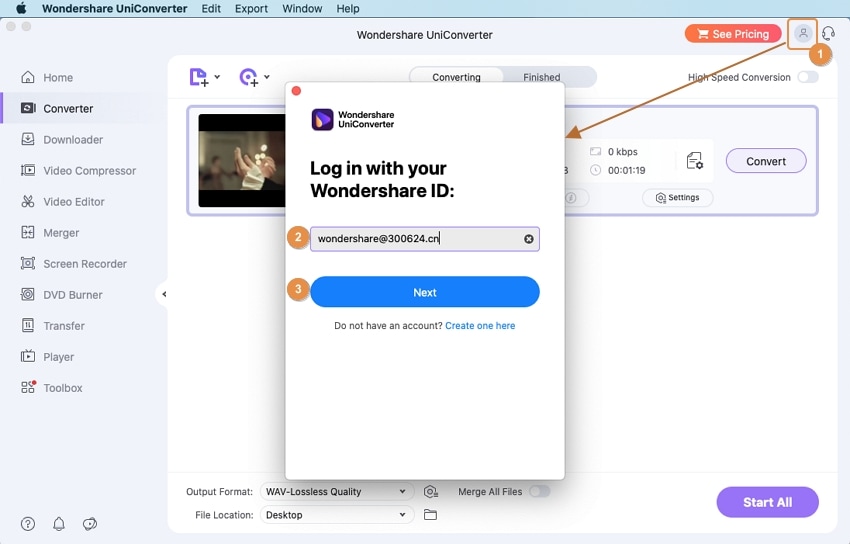Expand the Add Files dropdown arrow
The width and height of the screenshot is (850, 544).
pos(217,76)
